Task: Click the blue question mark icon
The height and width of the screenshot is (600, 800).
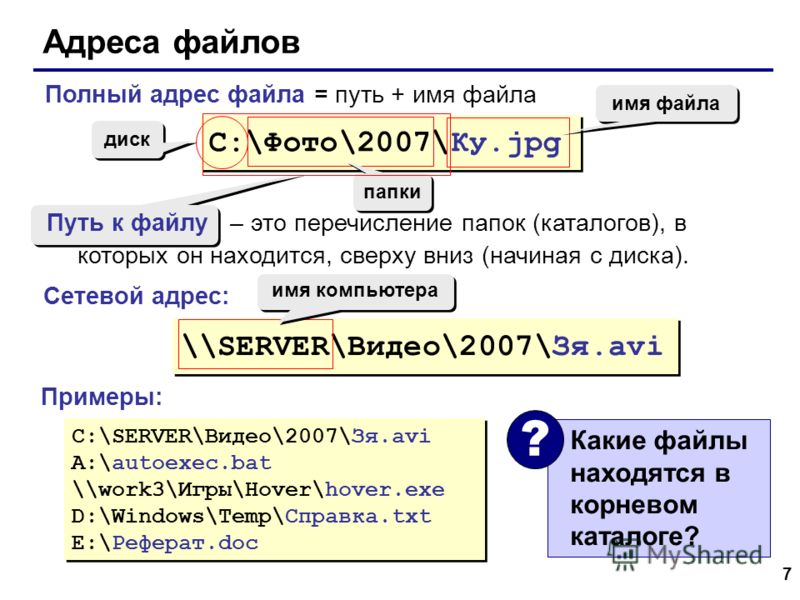Action: (535, 440)
